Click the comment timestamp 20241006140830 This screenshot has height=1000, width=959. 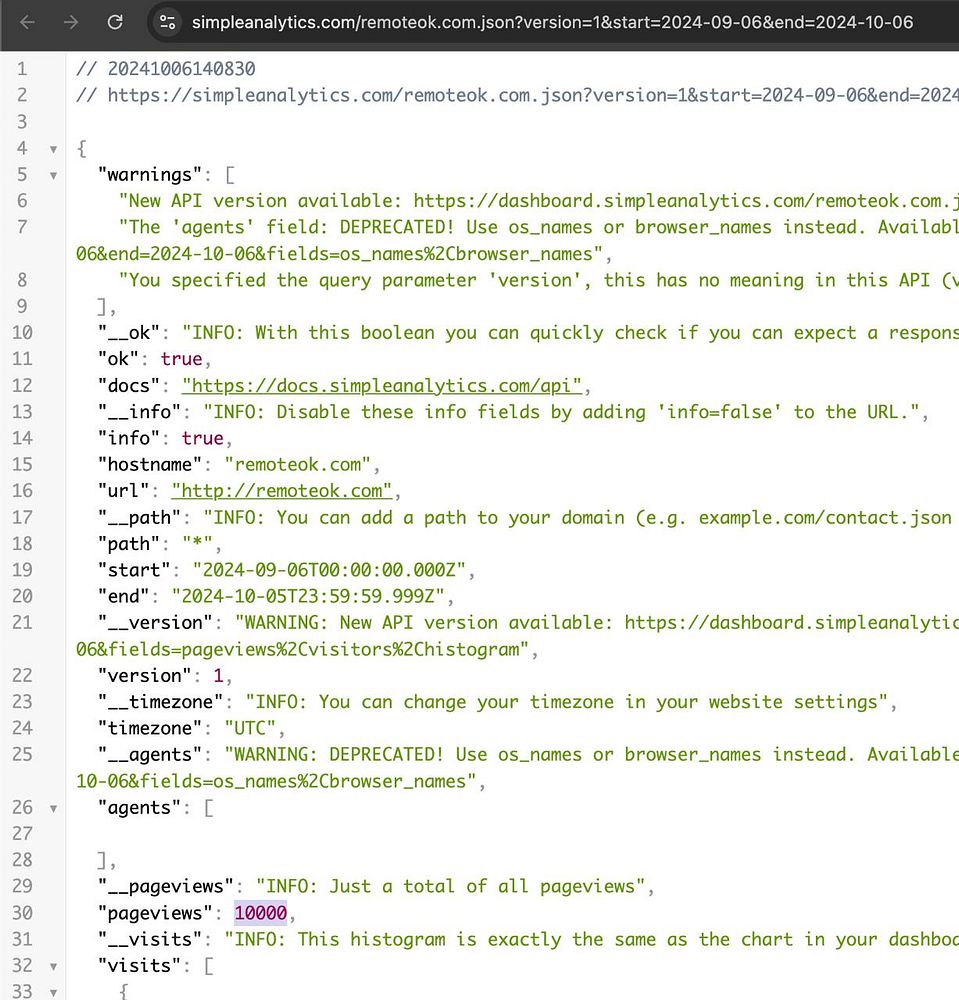(x=181, y=69)
